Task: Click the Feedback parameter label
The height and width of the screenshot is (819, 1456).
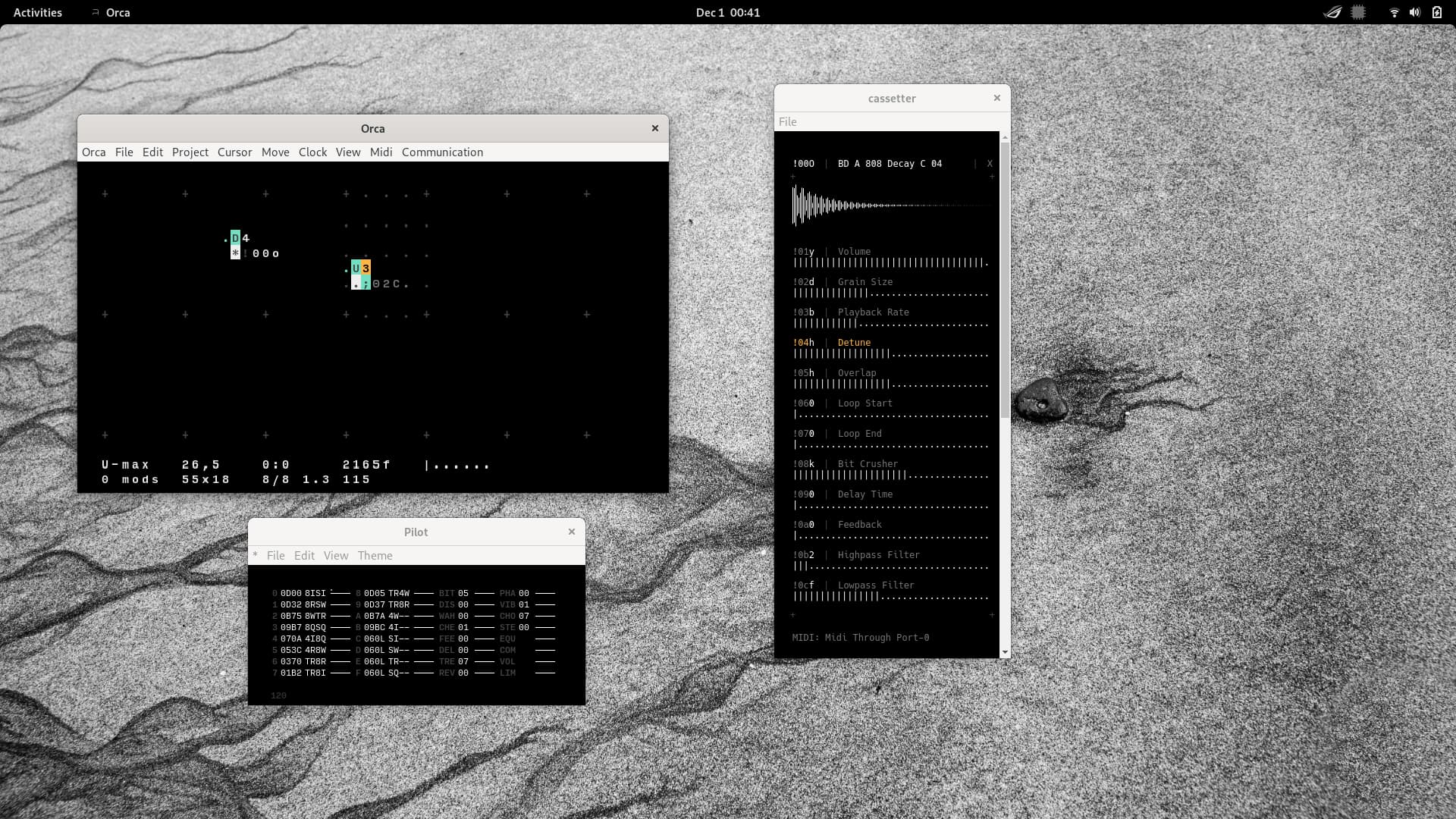Action: tap(859, 525)
